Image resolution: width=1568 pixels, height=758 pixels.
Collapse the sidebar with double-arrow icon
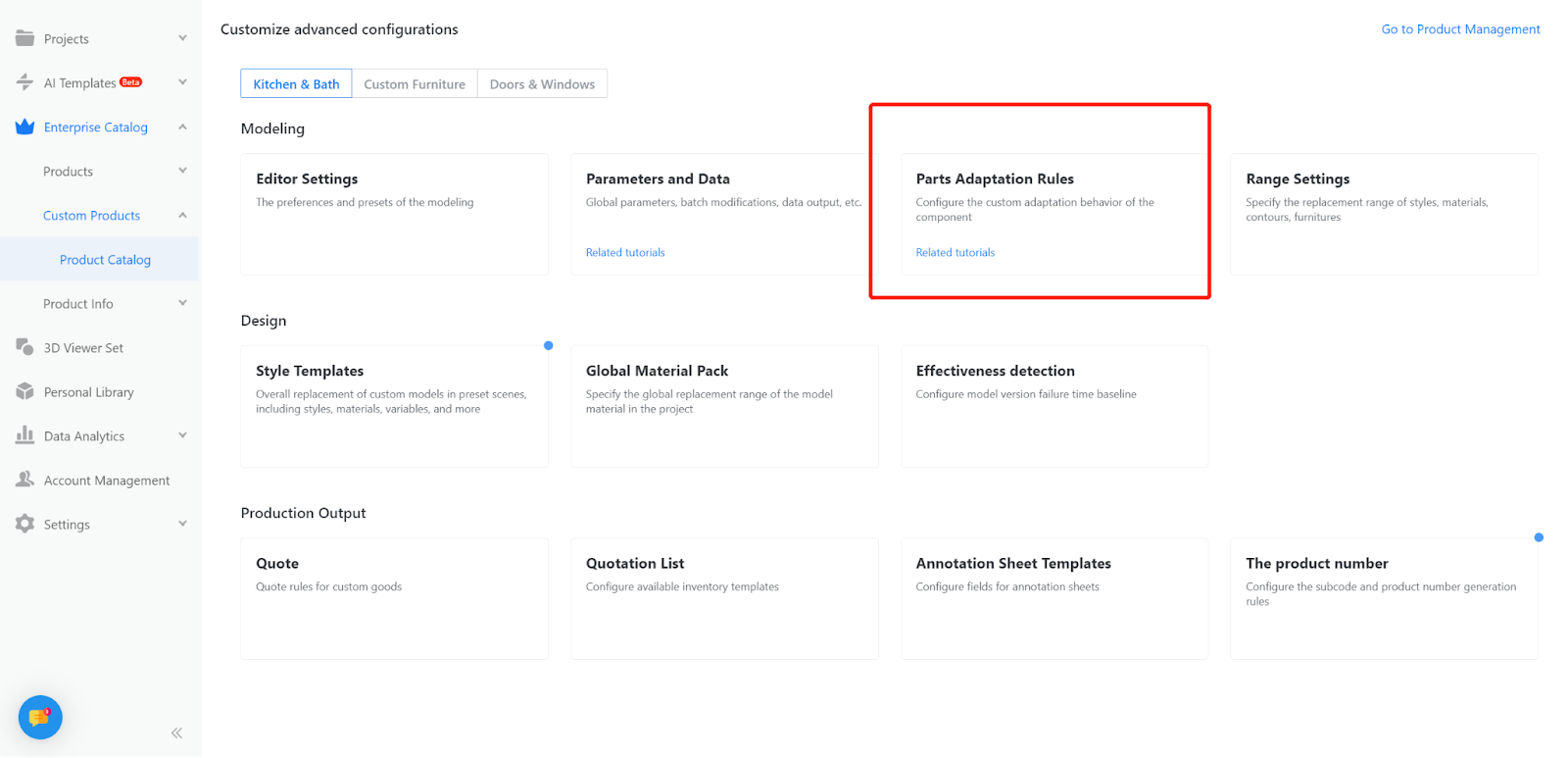(176, 733)
